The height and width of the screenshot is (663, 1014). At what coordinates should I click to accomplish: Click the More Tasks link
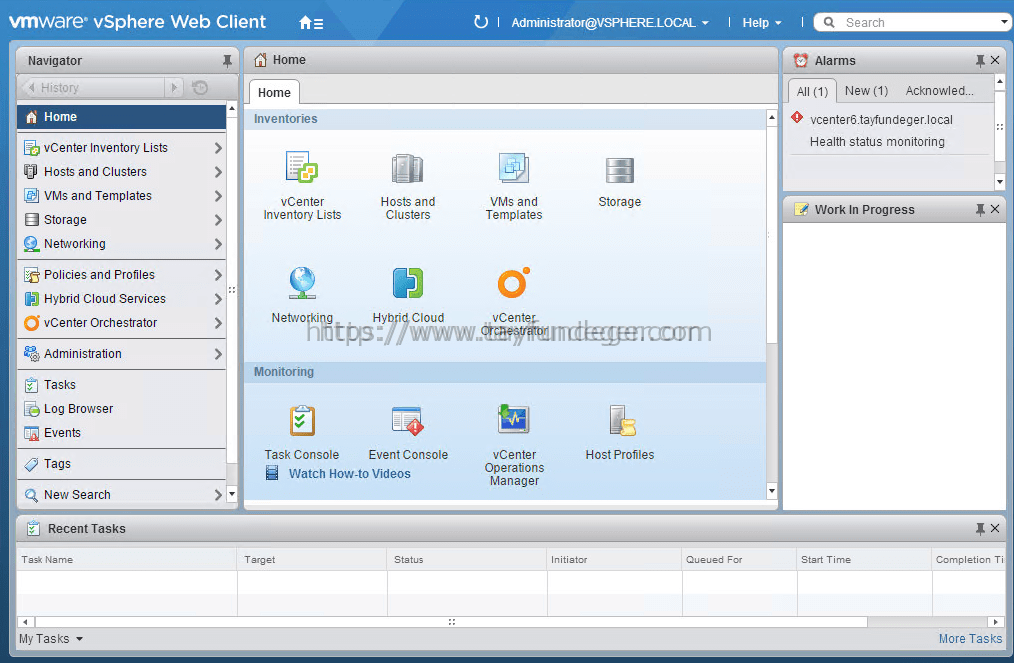coord(970,639)
